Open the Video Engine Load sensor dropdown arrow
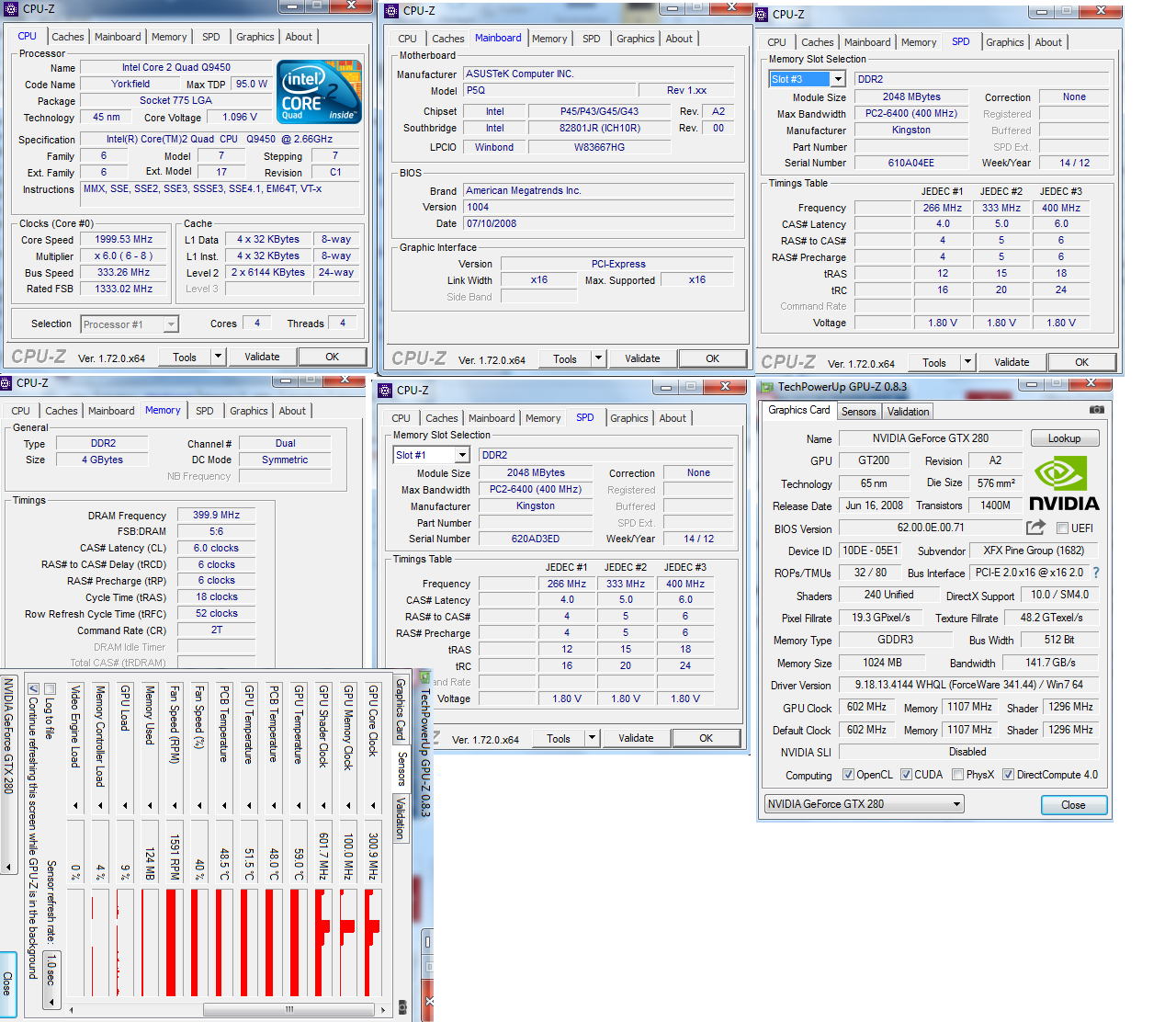 (x=75, y=806)
